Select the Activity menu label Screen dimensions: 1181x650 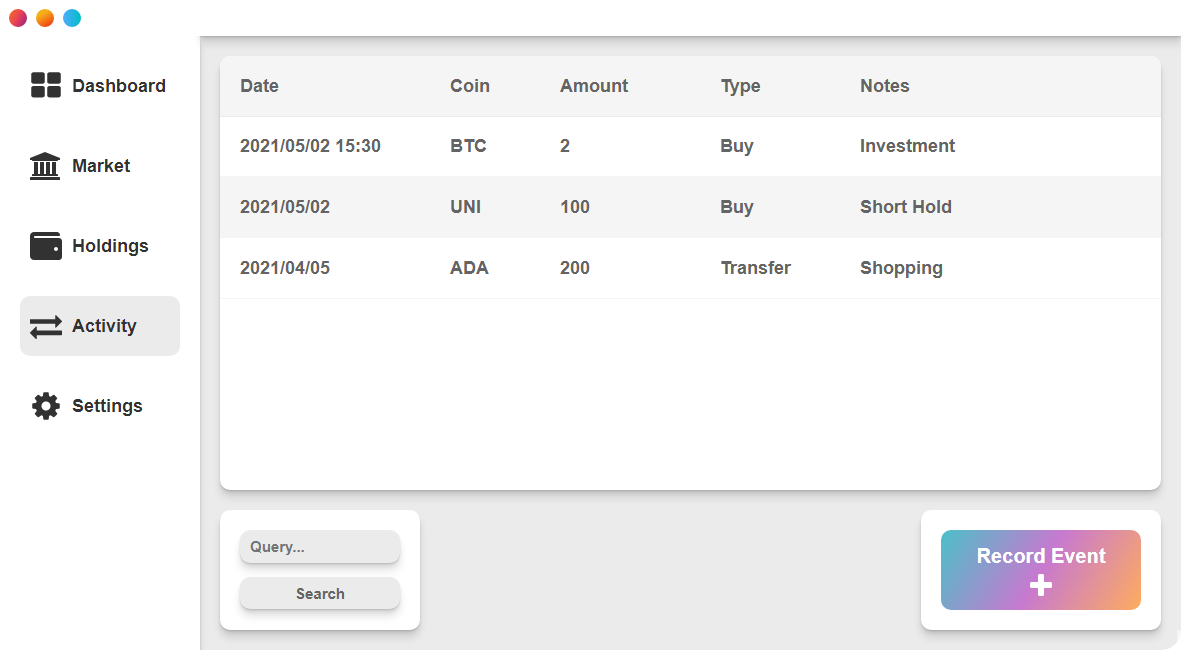click(104, 326)
